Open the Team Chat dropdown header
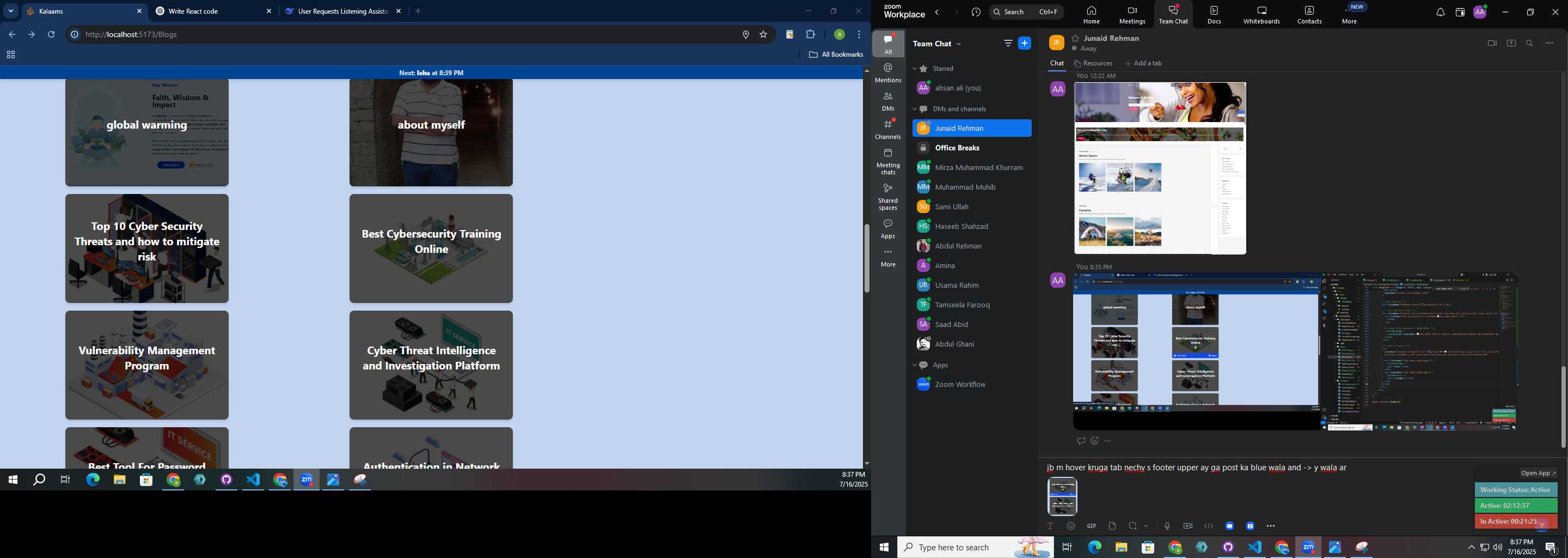1568x558 pixels. click(x=938, y=44)
